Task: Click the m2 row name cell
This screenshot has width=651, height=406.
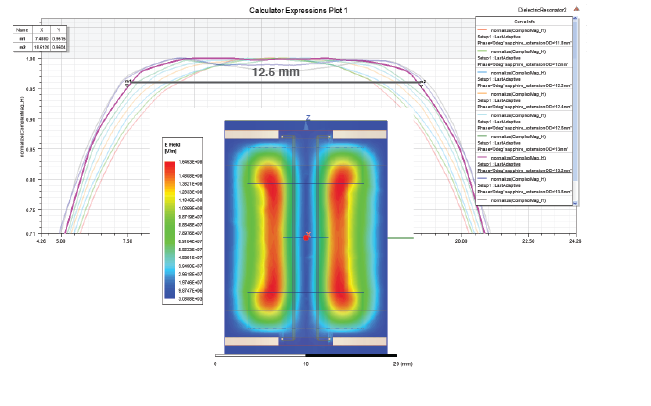Action: coord(22,47)
